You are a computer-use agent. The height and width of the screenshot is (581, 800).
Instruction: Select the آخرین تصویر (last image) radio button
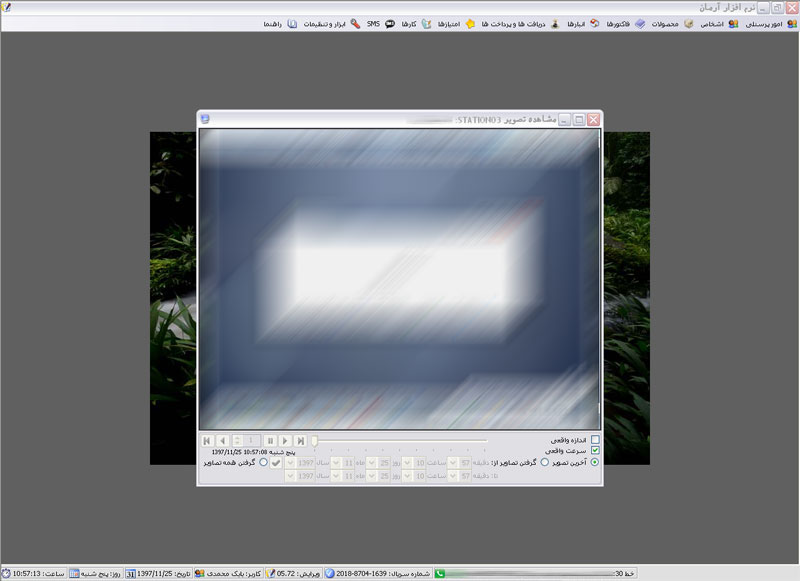[595, 462]
